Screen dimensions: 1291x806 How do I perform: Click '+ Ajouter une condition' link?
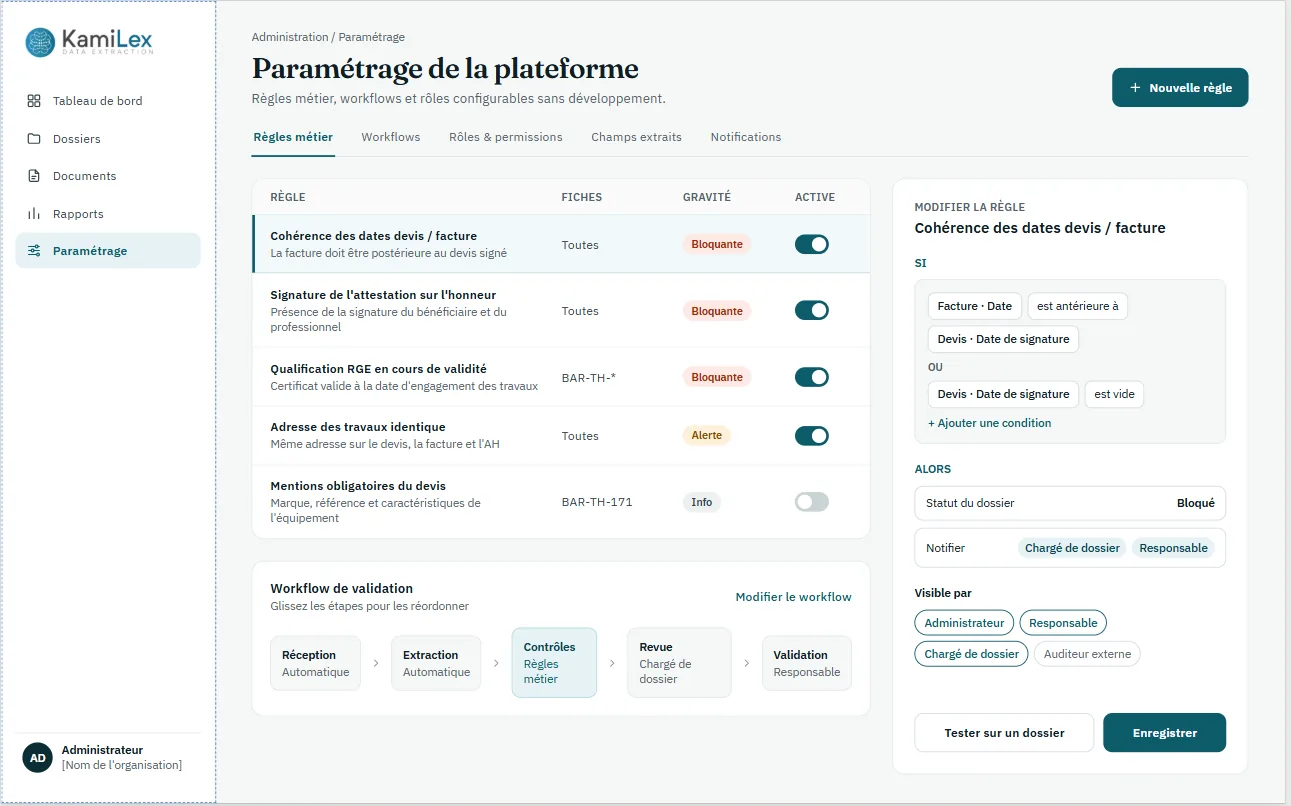[990, 423]
